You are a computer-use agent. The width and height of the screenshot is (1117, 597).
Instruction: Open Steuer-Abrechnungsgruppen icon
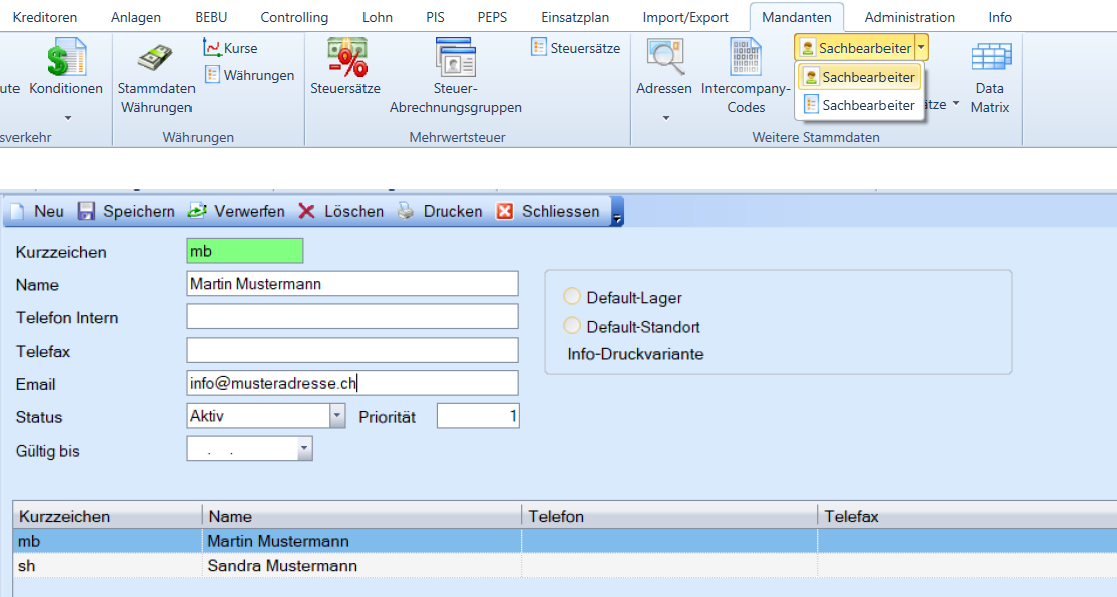pos(455,58)
